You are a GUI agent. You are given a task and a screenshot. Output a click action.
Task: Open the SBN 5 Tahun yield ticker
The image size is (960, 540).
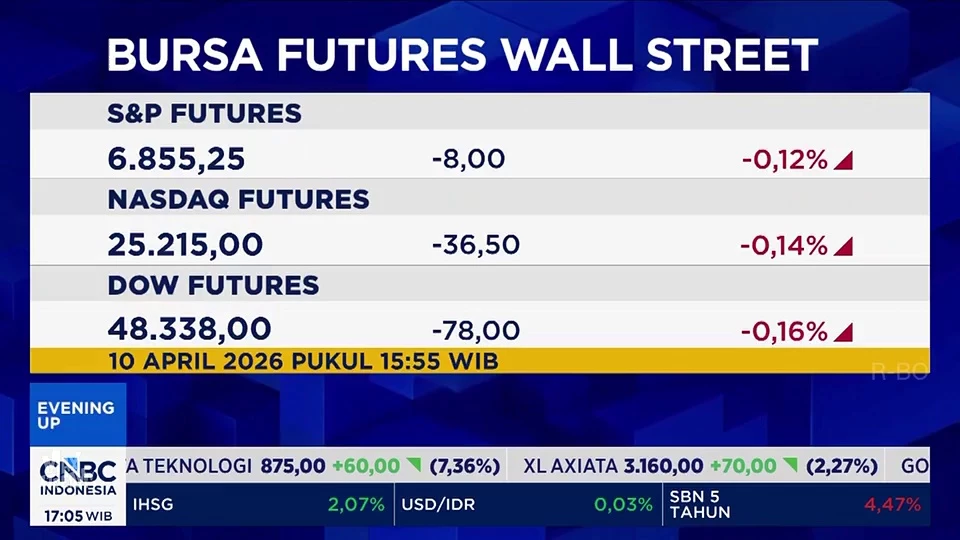[x=795, y=505]
